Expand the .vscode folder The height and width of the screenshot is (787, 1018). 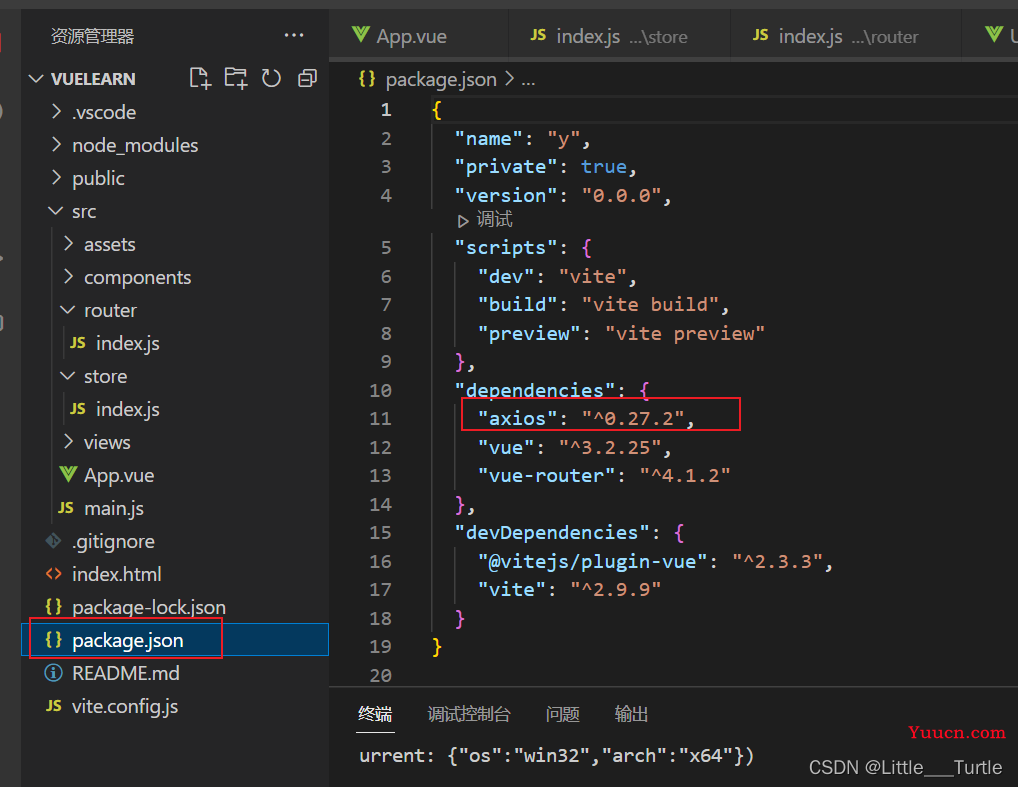point(56,112)
